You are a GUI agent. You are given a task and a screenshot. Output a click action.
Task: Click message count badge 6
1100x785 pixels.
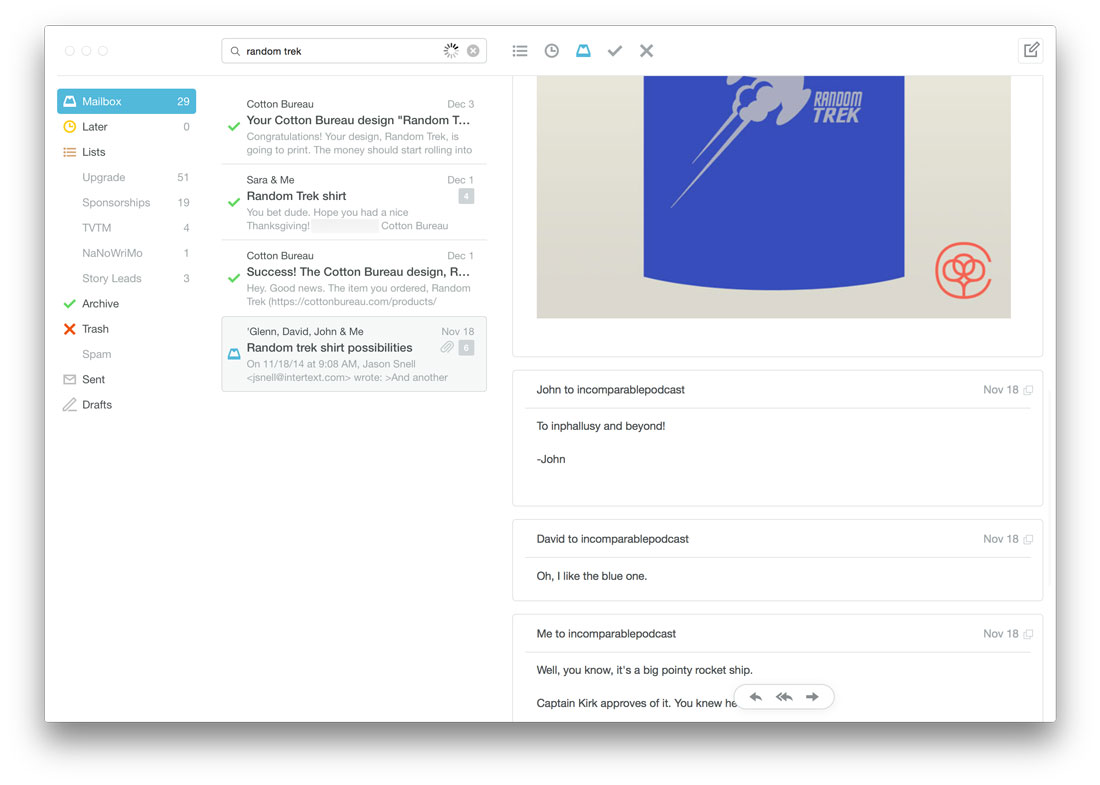coord(466,347)
